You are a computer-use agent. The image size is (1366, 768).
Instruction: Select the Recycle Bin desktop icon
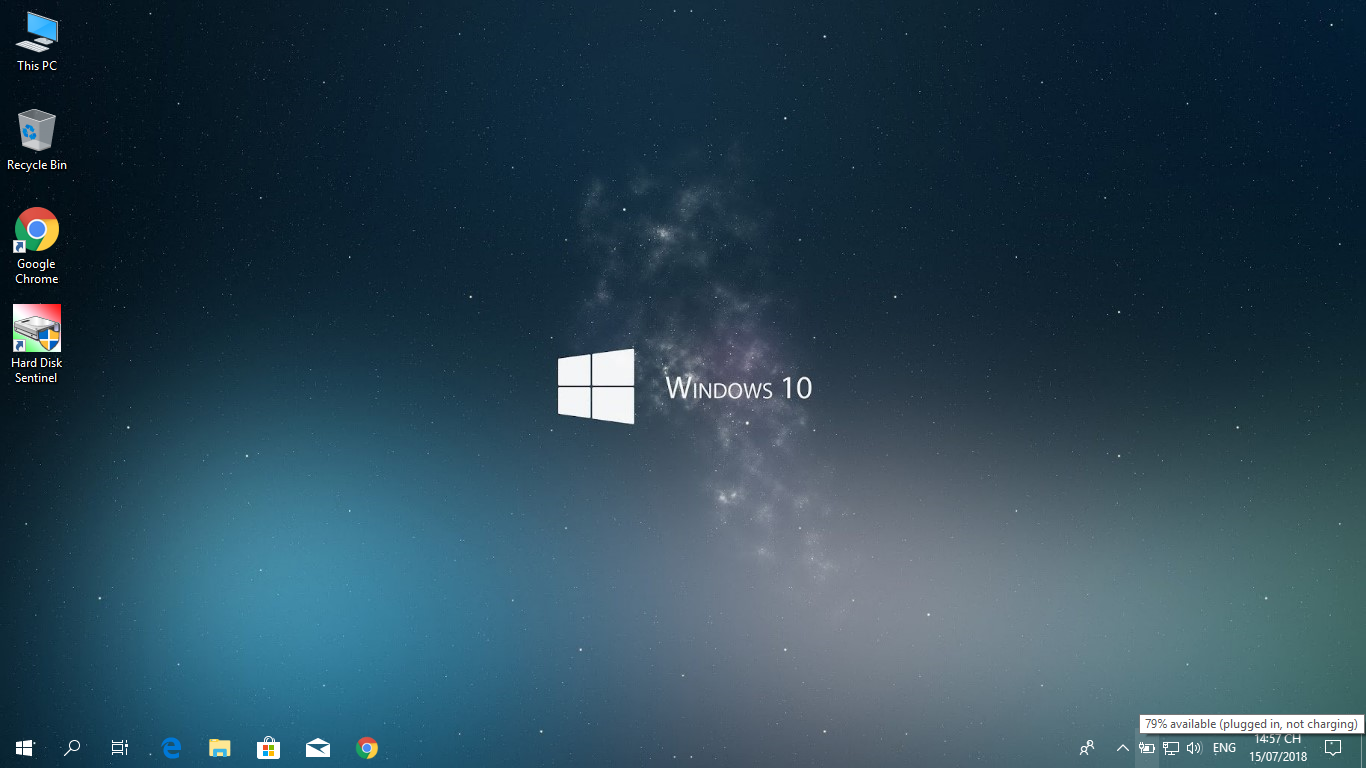pos(37,140)
